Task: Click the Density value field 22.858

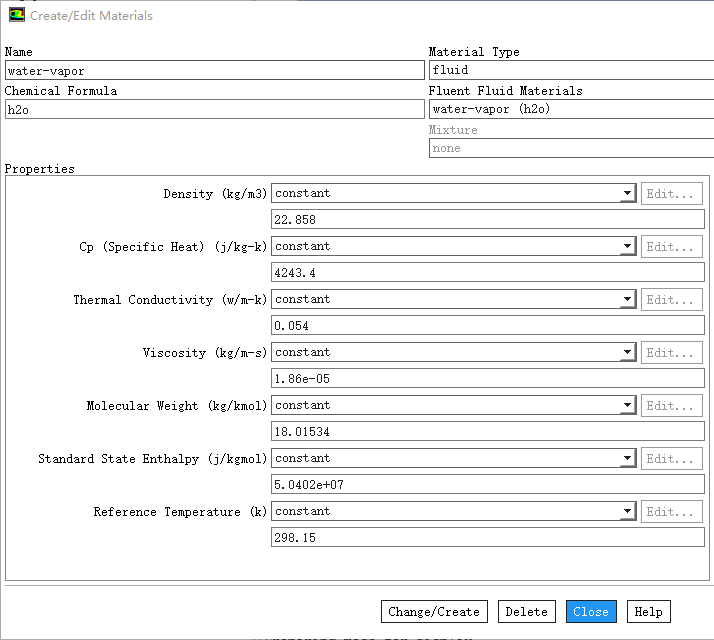Action: tap(487, 220)
